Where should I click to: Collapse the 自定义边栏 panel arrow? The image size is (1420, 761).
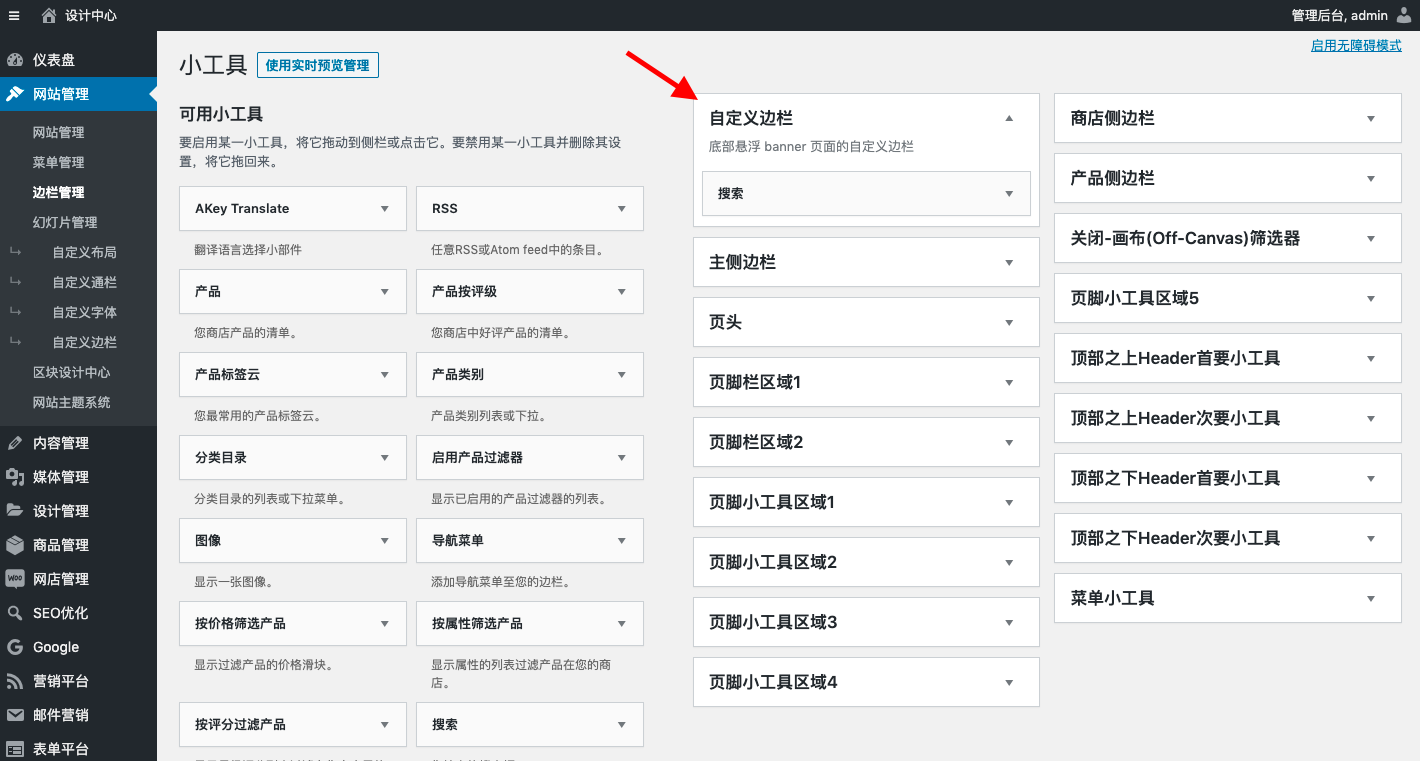pyautogui.click(x=1009, y=118)
